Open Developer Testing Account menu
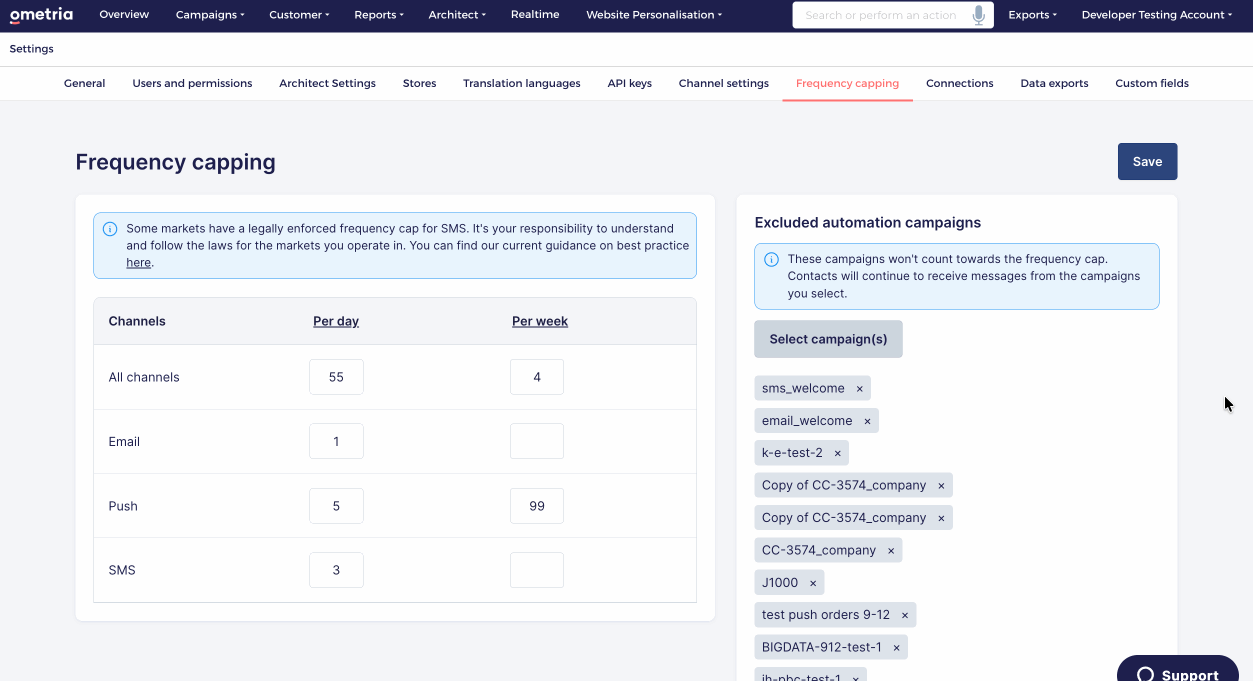This screenshot has width=1253, height=681. point(1157,15)
